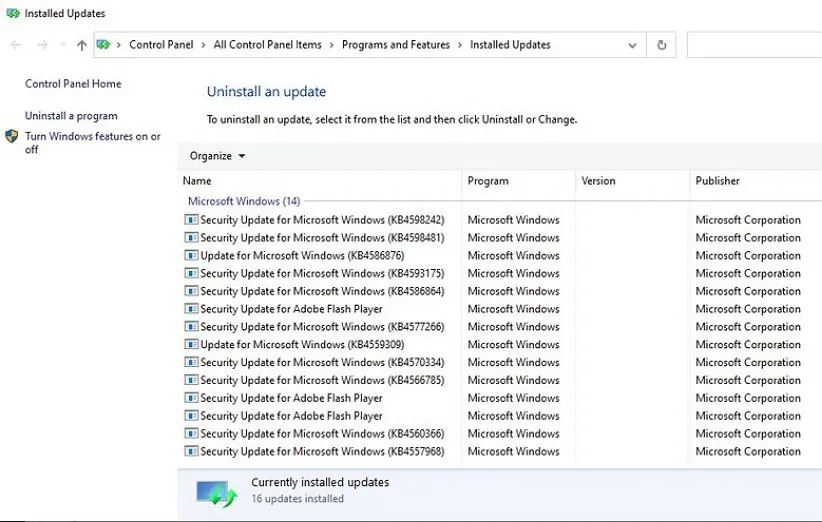822x522 pixels.
Task: Click the search input field
Action: (x=754, y=45)
